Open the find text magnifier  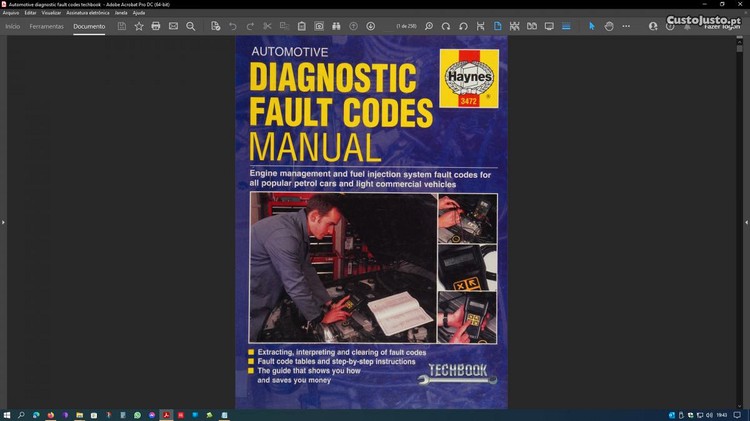click(191, 26)
